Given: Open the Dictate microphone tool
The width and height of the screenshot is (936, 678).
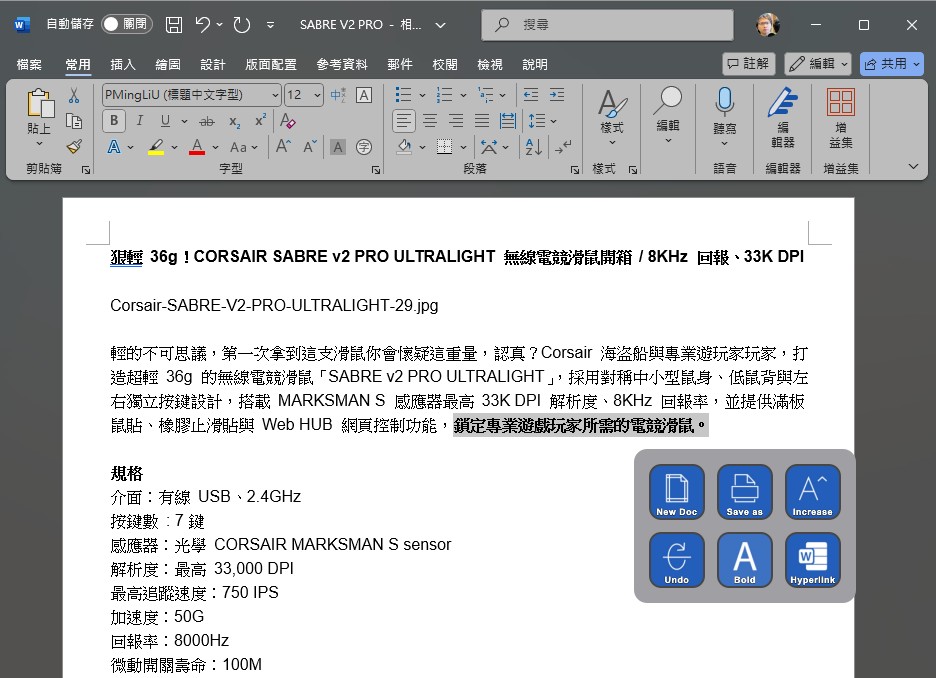Looking at the screenshot, I should pyautogui.click(x=724, y=110).
